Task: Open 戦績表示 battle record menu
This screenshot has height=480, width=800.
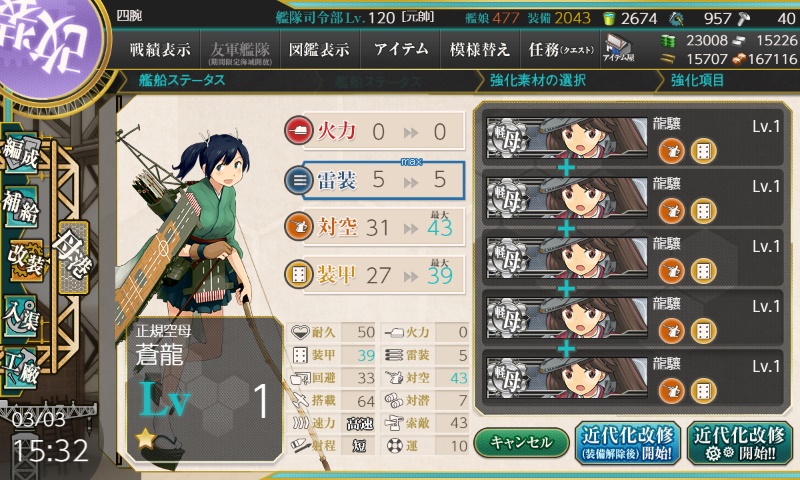Action: [x=160, y=49]
